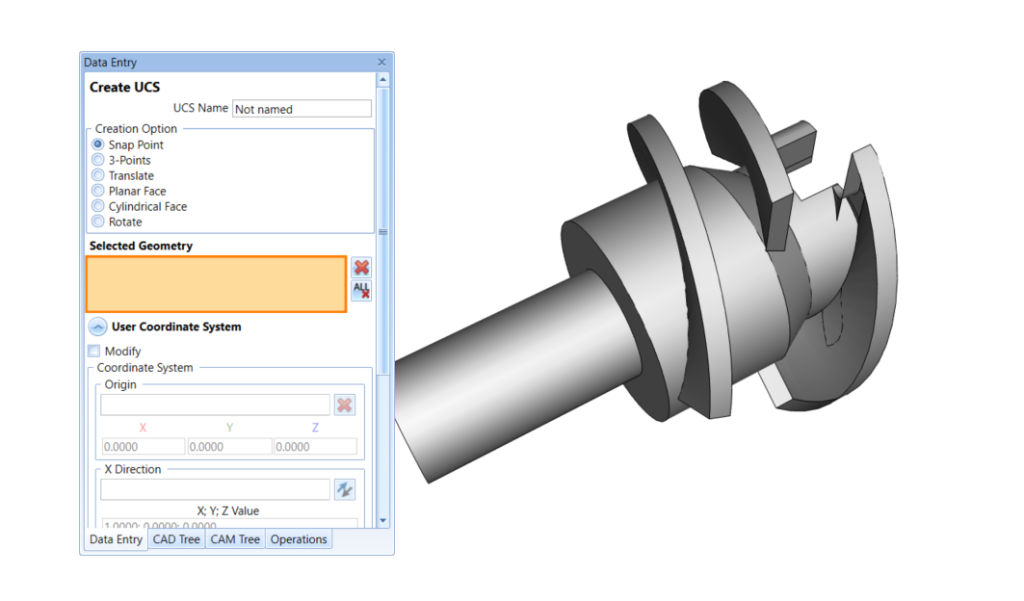Click the reverse direction arrows icon beside X Direction
This screenshot has height=601, width=1024.
pyautogui.click(x=345, y=489)
